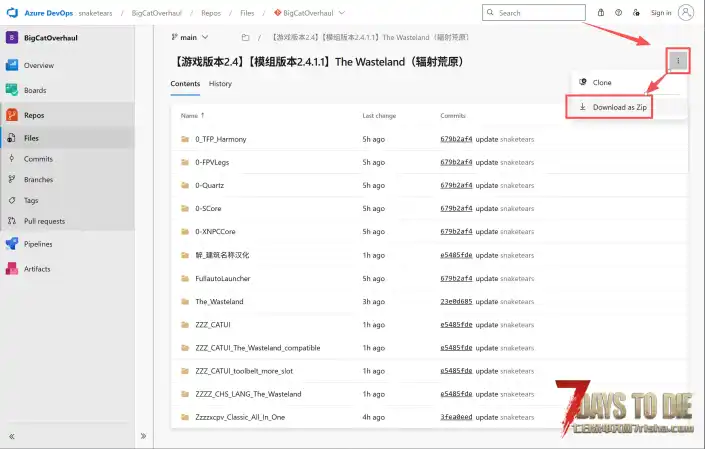
Task: Switch to the History tab
Action: coord(220,84)
